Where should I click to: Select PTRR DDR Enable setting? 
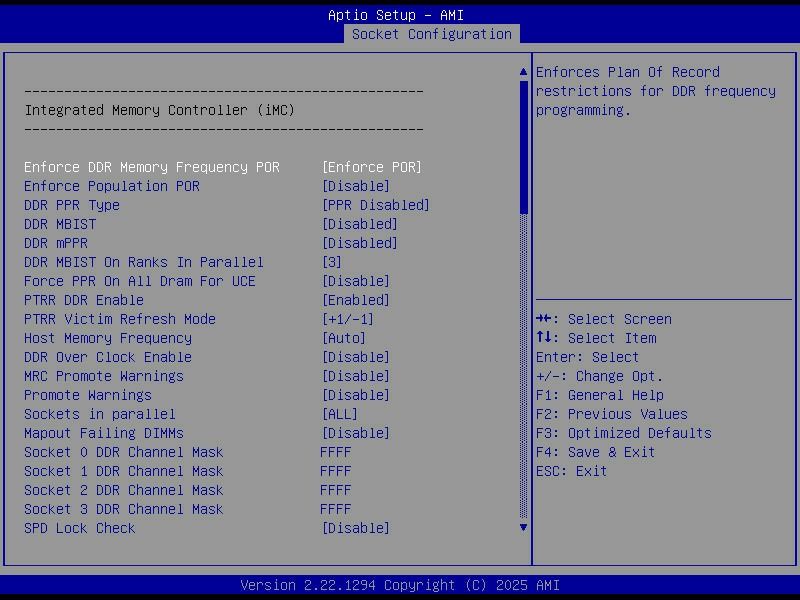pos(84,300)
